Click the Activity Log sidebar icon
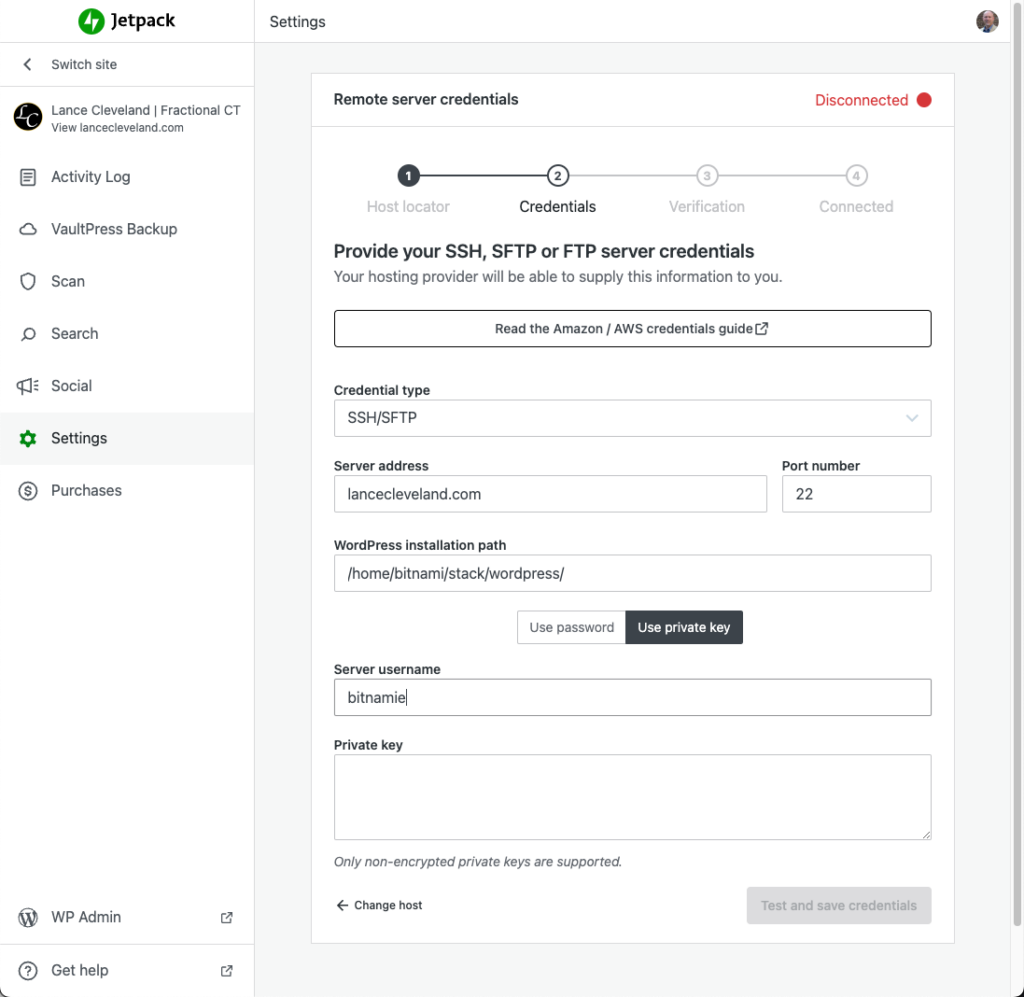Screen dimensions: 1024x997 [x=28, y=177]
